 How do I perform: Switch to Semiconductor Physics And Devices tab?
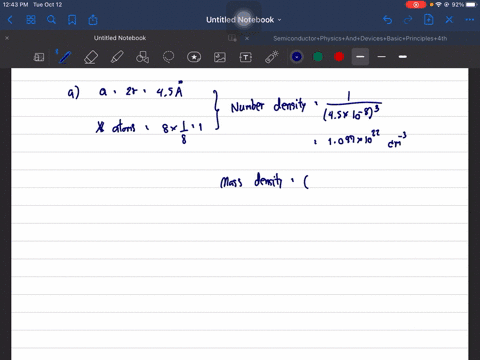coord(360,38)
